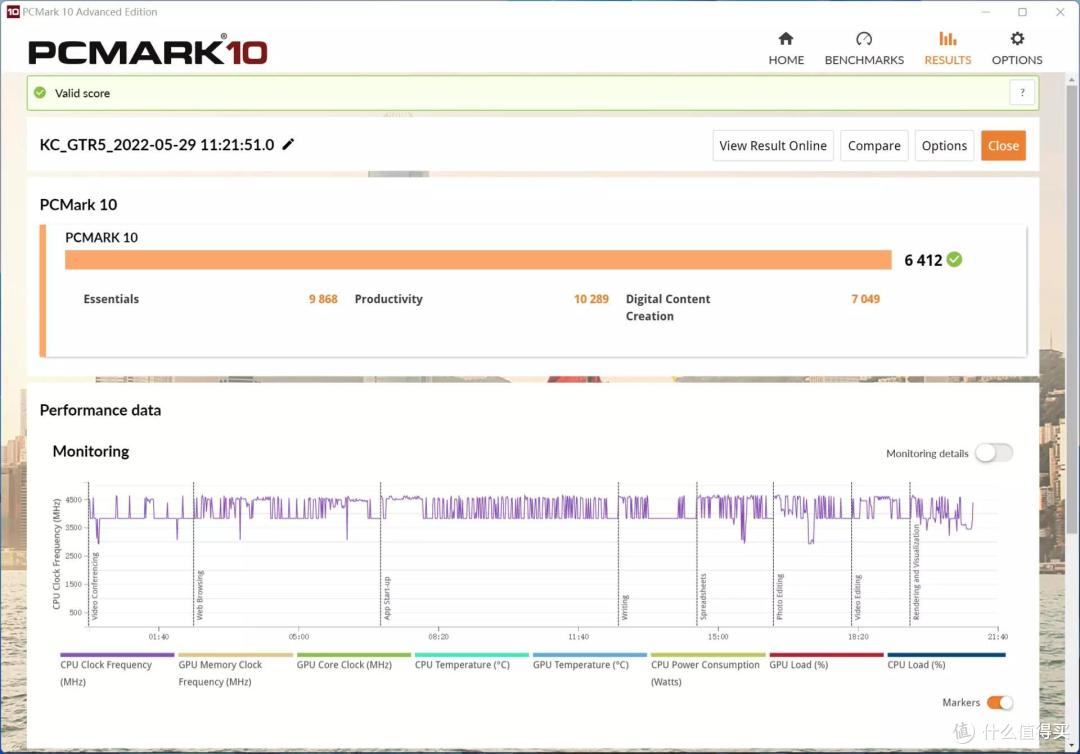Image resolution: width=1080 pixels, height=754 pixels.
Task: Maximize the PCMark 10 window
Action: (1022, 12)
